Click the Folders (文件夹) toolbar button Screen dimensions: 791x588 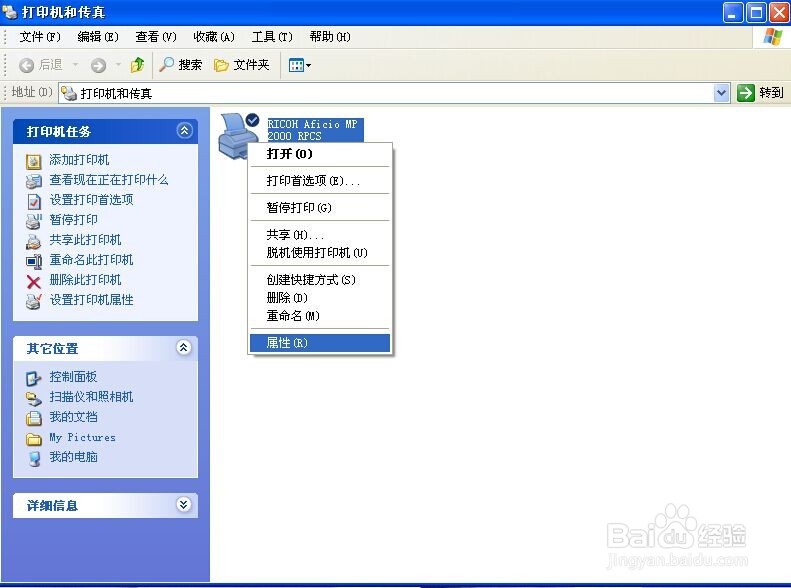pos(242,65)
